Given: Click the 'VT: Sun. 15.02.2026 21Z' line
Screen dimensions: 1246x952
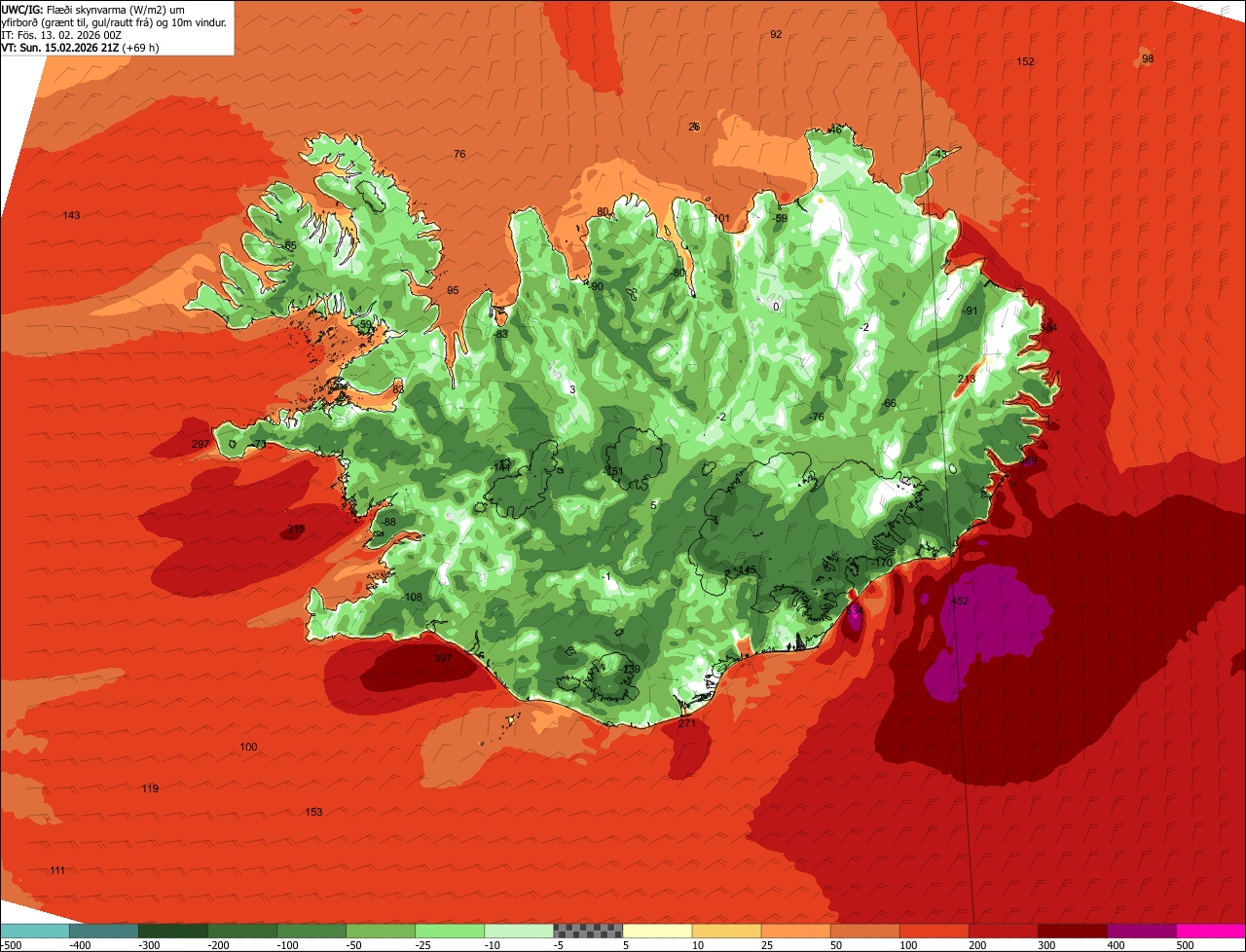Looking at the screenshot, I should (81, 47).
